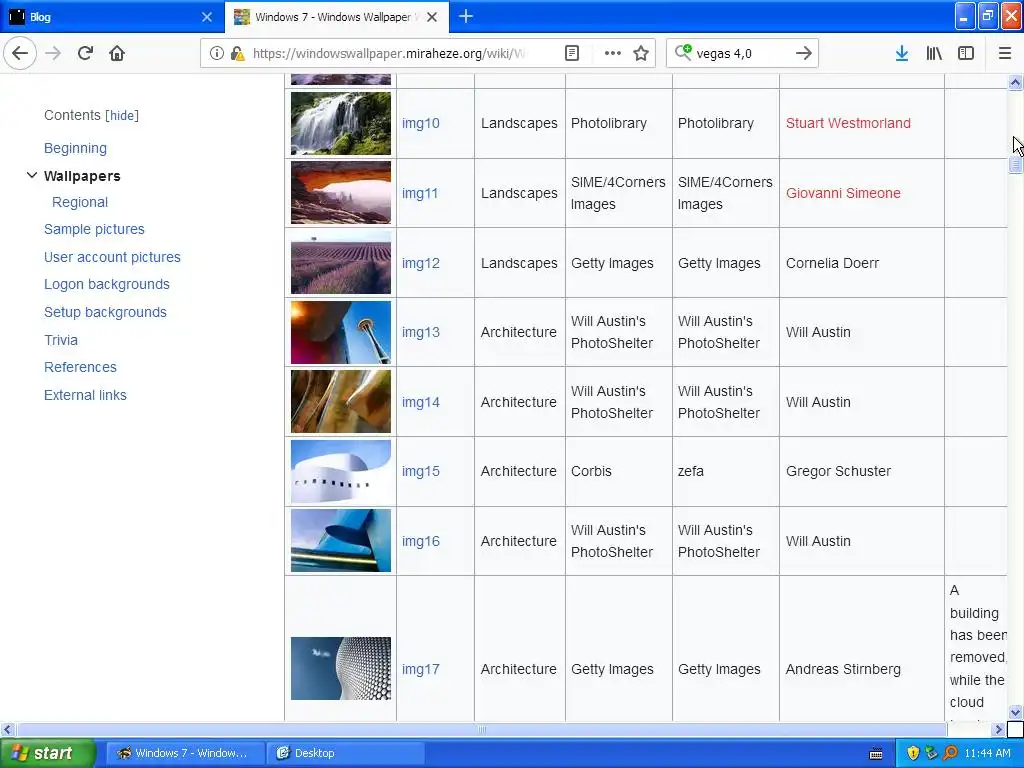Go to the Wallpapers section
Viewport: 1024px width, 768px height.
tap(82, 176)
